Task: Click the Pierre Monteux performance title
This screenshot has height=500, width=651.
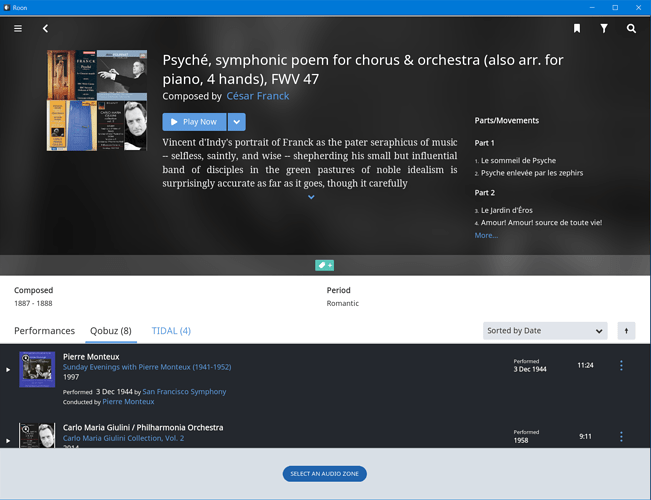Action: [x=91, y=357]
